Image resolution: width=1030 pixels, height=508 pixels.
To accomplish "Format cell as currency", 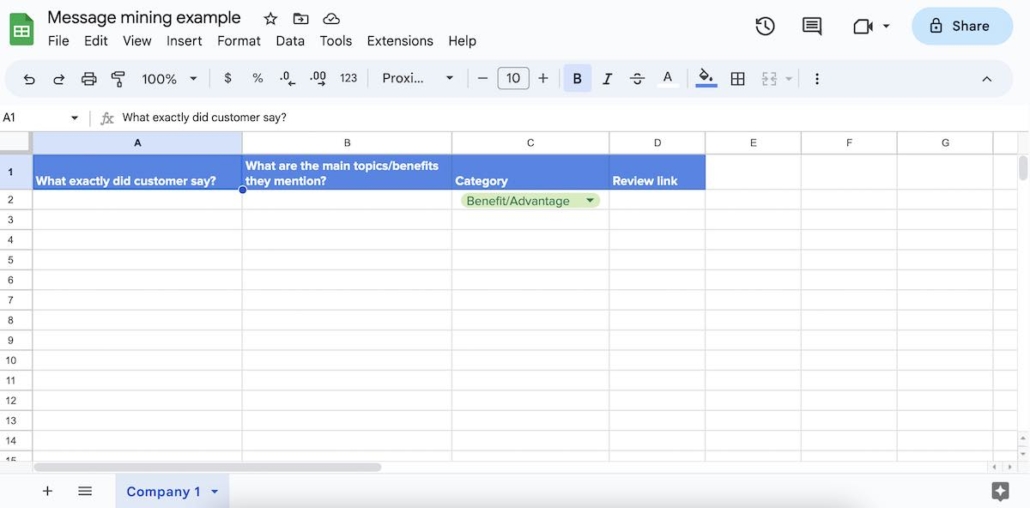I will [228, 78].
